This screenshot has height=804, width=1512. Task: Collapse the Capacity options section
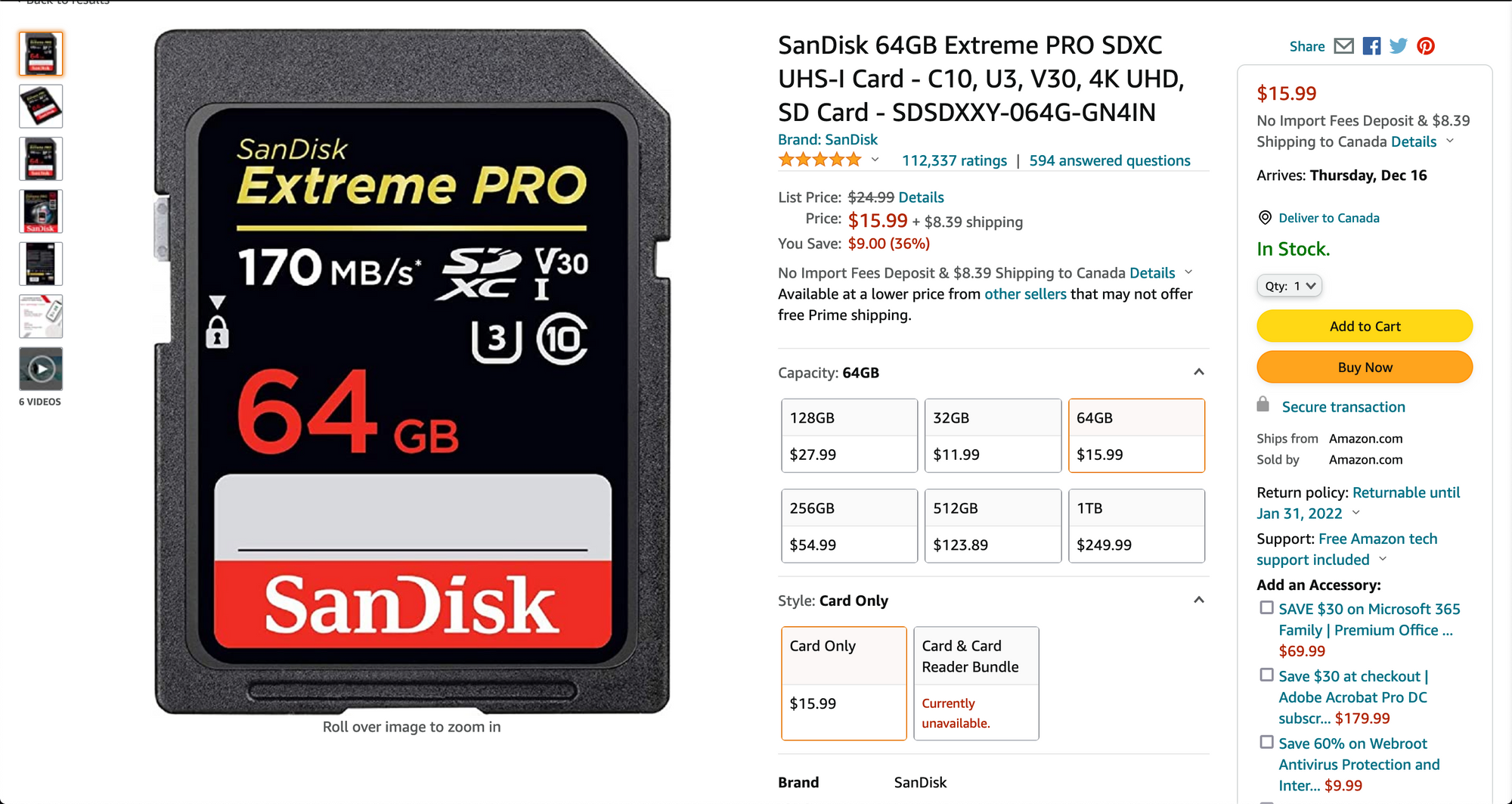(x=1199, y=372)
